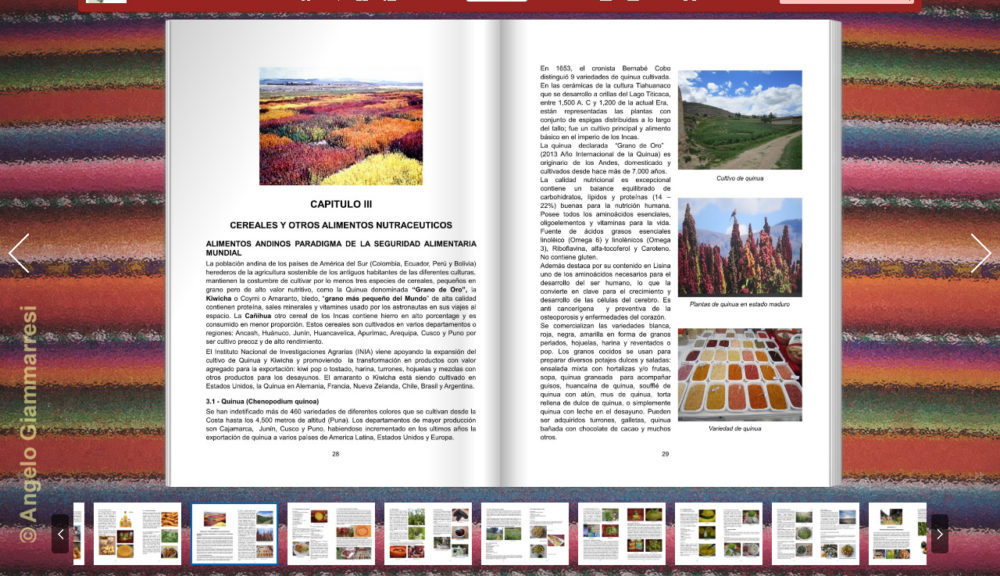Open the thumbnail just before the highlighted spread
The width and height of the screenshot is (1000, 576).
(137, 534)
